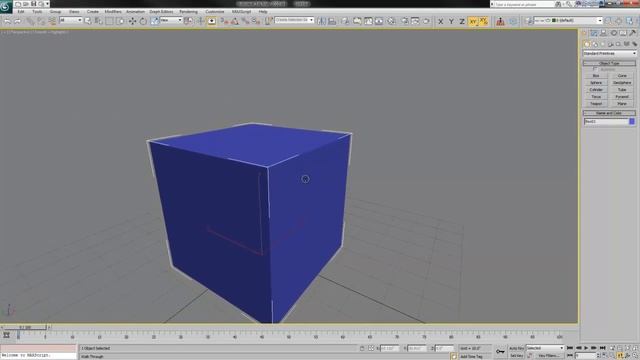Open the Motion command panel tab

pyautogui.click(x=613, y=33)
